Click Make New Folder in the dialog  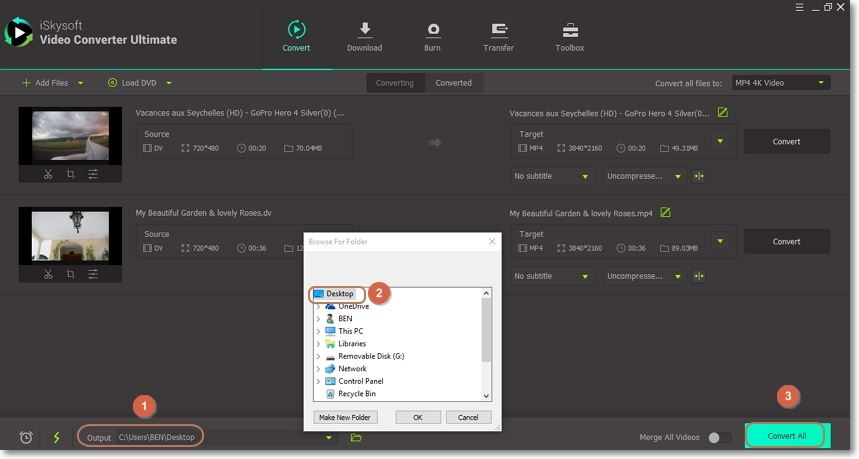344,417
